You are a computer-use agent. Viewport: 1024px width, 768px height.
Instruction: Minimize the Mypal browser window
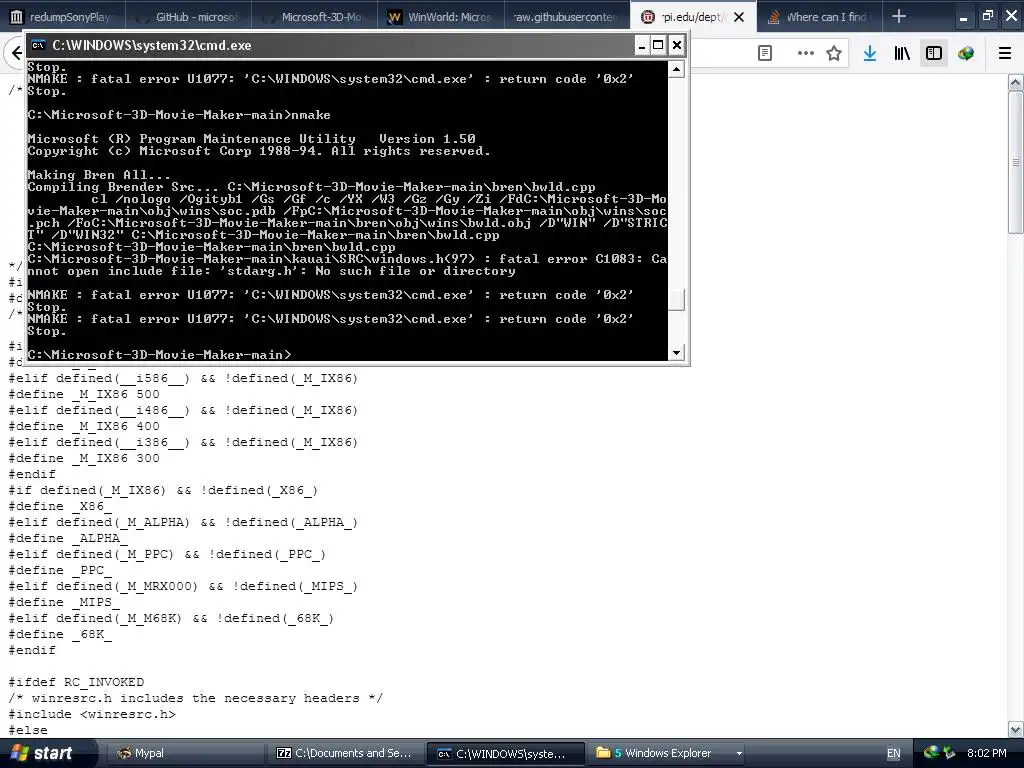tap(963, 17)
